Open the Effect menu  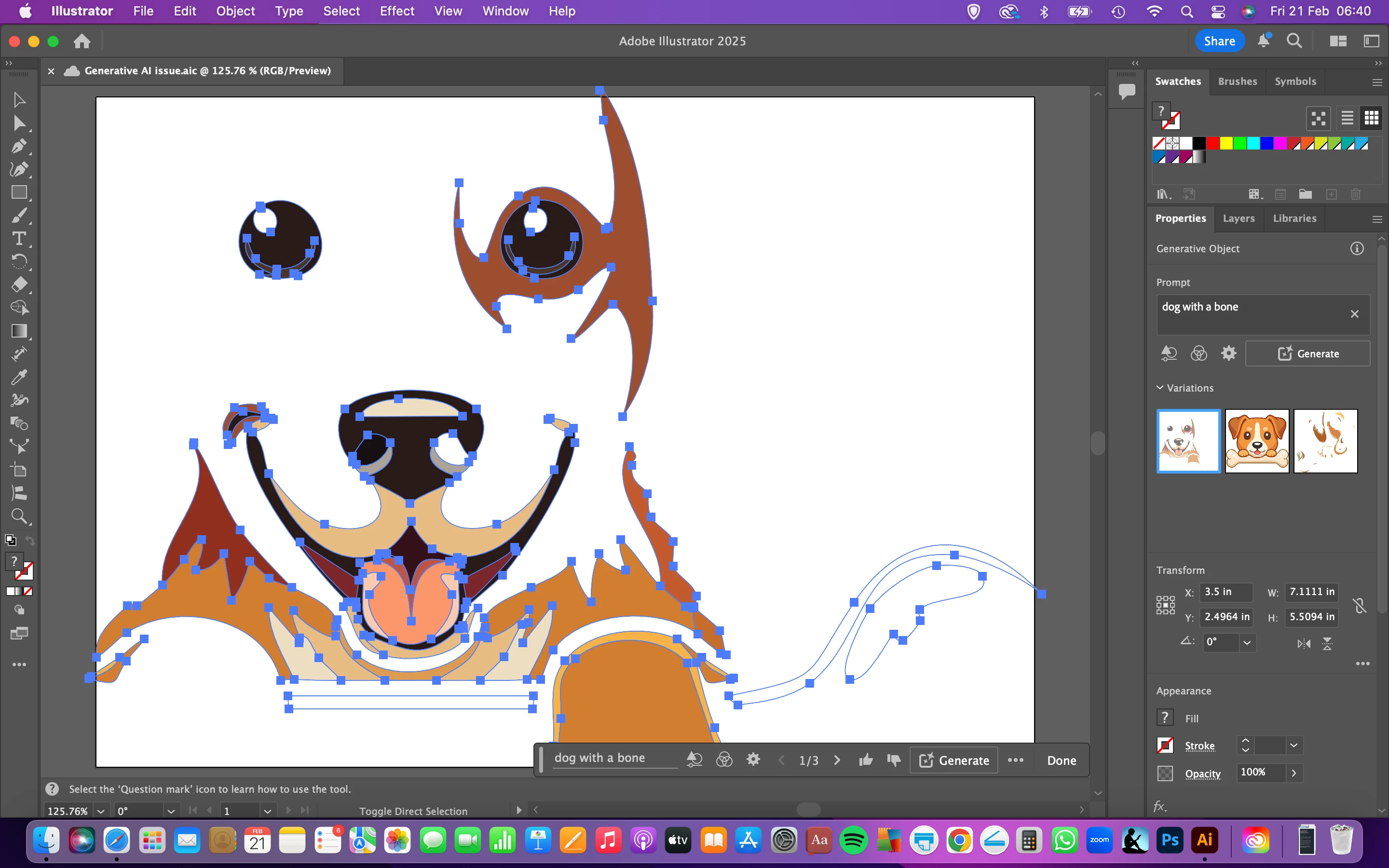point(396,11)
